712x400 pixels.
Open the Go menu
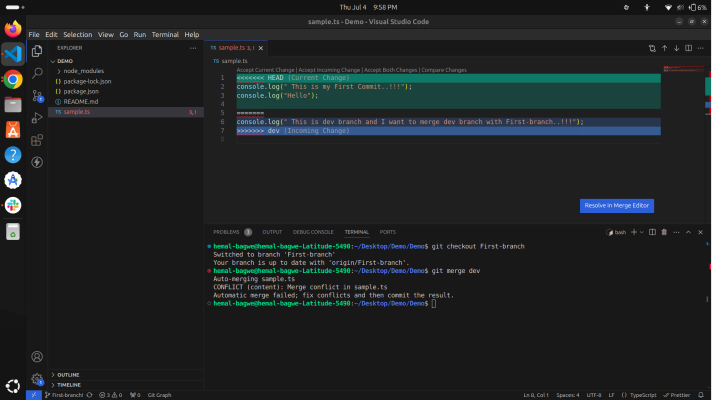coord(124,35)
